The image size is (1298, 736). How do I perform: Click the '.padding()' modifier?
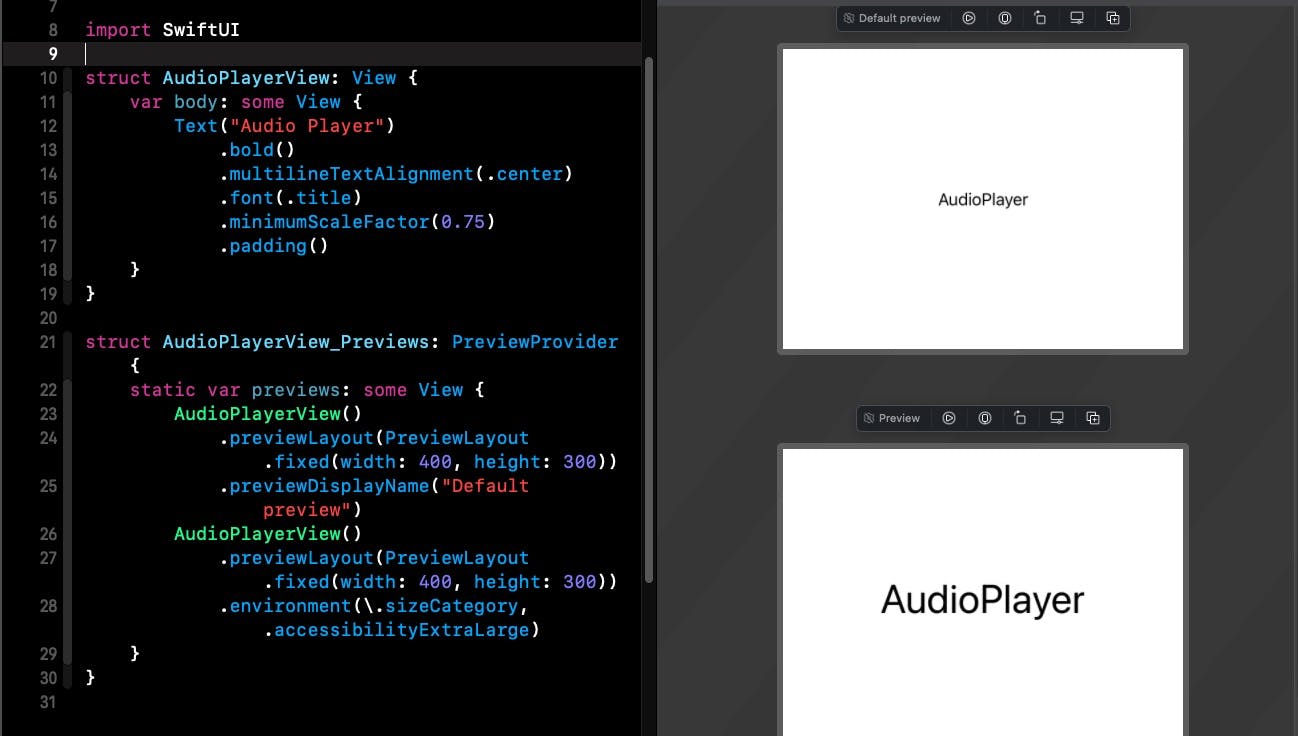tap(274, 246)
